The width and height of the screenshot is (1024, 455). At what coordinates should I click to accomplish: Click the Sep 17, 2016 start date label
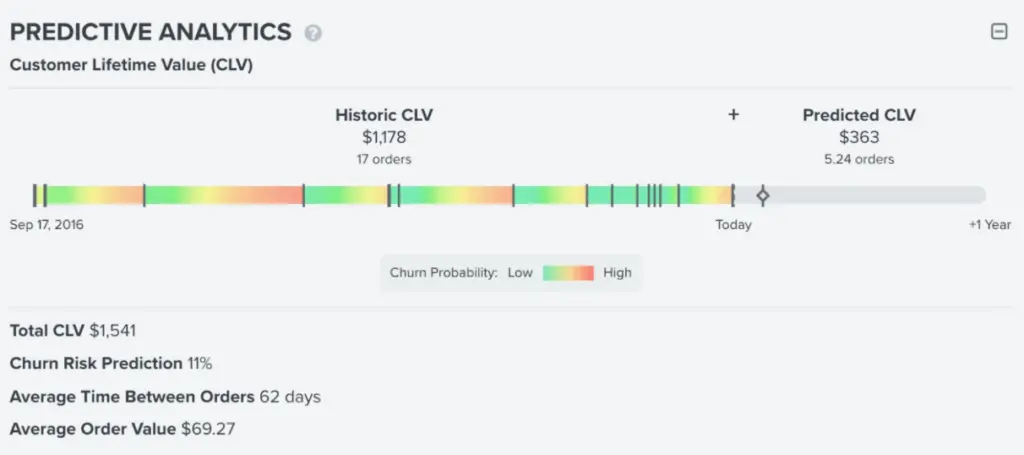[x=47, y=225]
